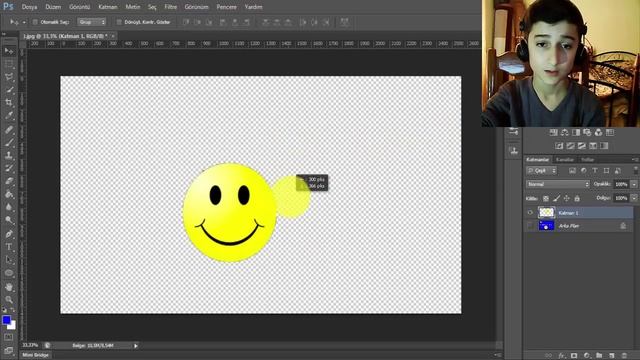Image resolution: width=640 pixels, height=360 pixels.
Task: Select the Ellipse shape tool
Action: point(9,273)
